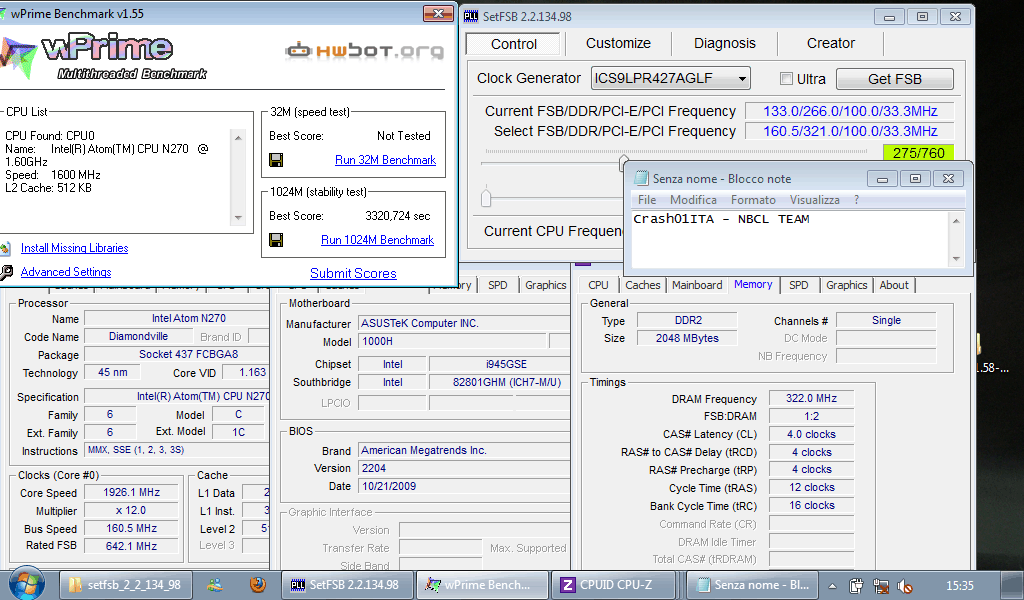
Task: Switch to wPrime Bench taskbar button
Action: 481,585
